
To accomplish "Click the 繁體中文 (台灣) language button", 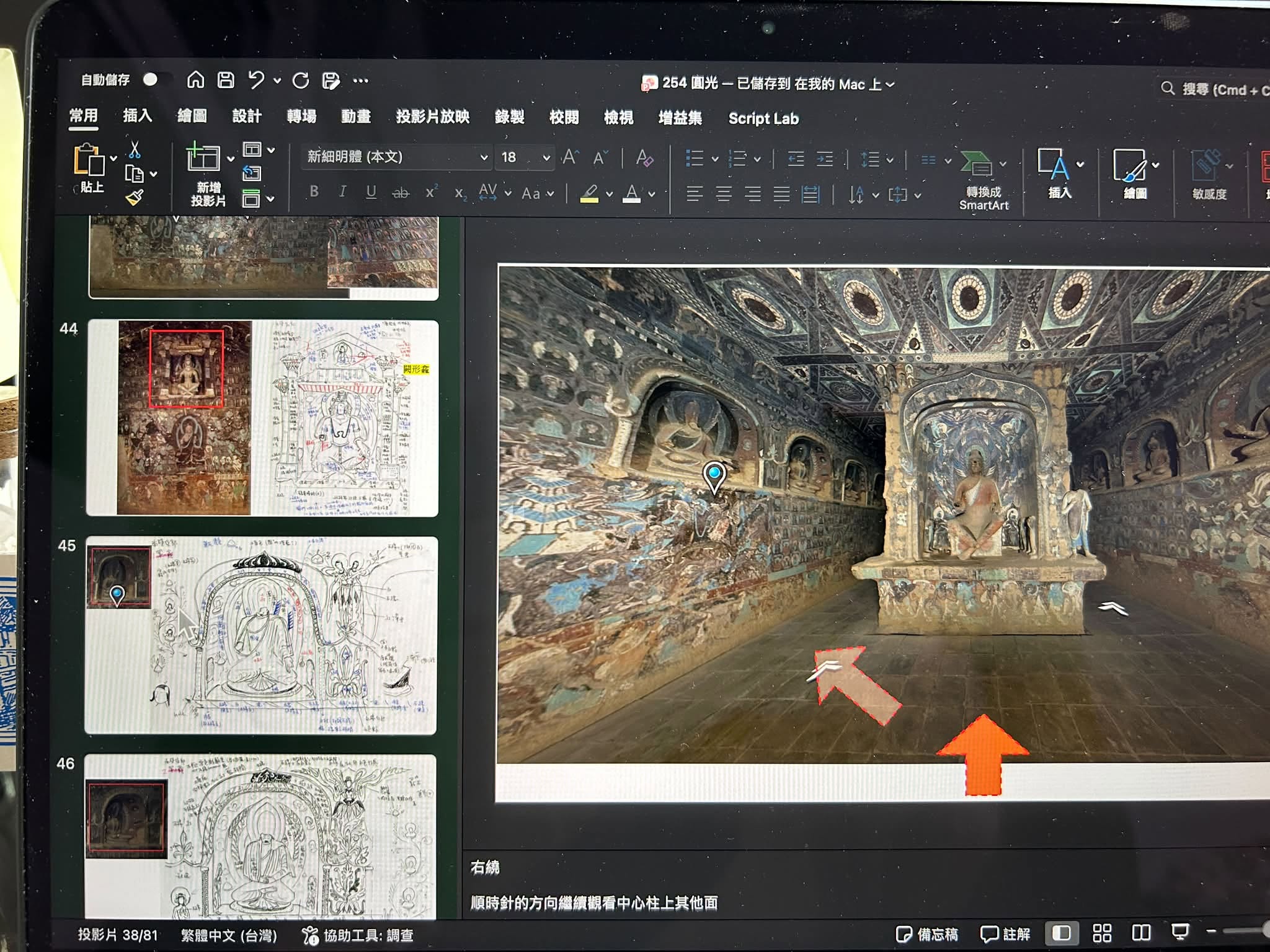I will tap(229, 935).
